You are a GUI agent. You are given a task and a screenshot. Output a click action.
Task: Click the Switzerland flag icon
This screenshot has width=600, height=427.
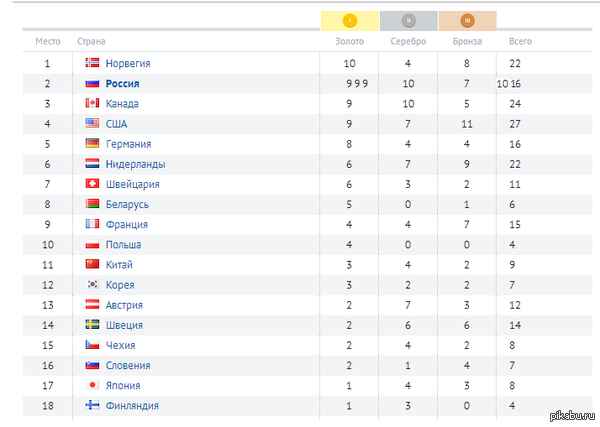[92, 184]
